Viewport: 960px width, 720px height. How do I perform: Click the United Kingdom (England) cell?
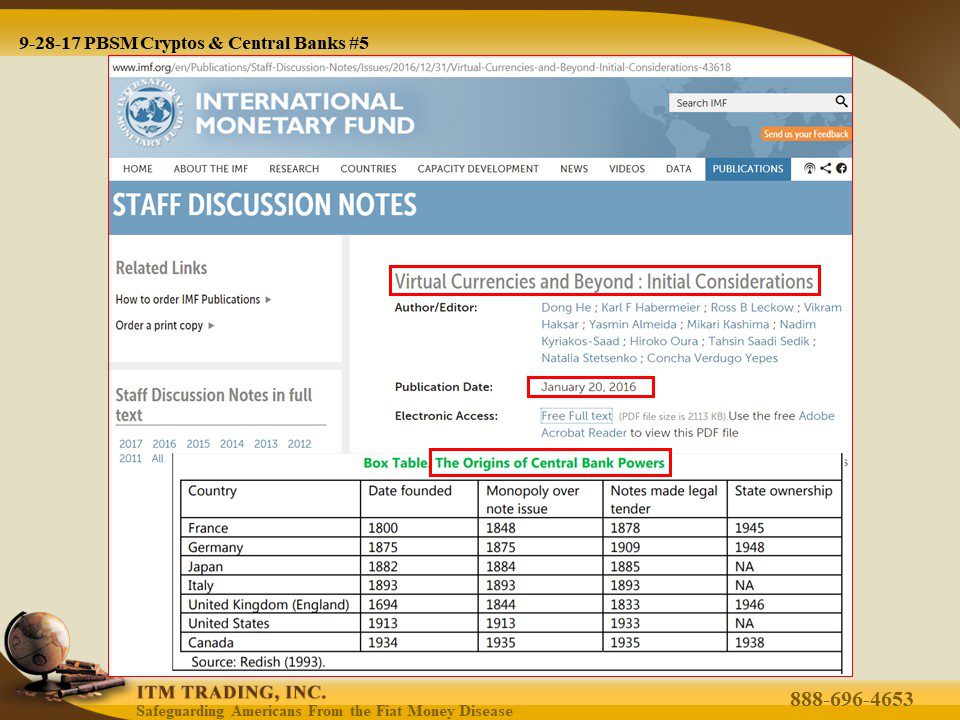pyautogui.click(x=269, y=605)
